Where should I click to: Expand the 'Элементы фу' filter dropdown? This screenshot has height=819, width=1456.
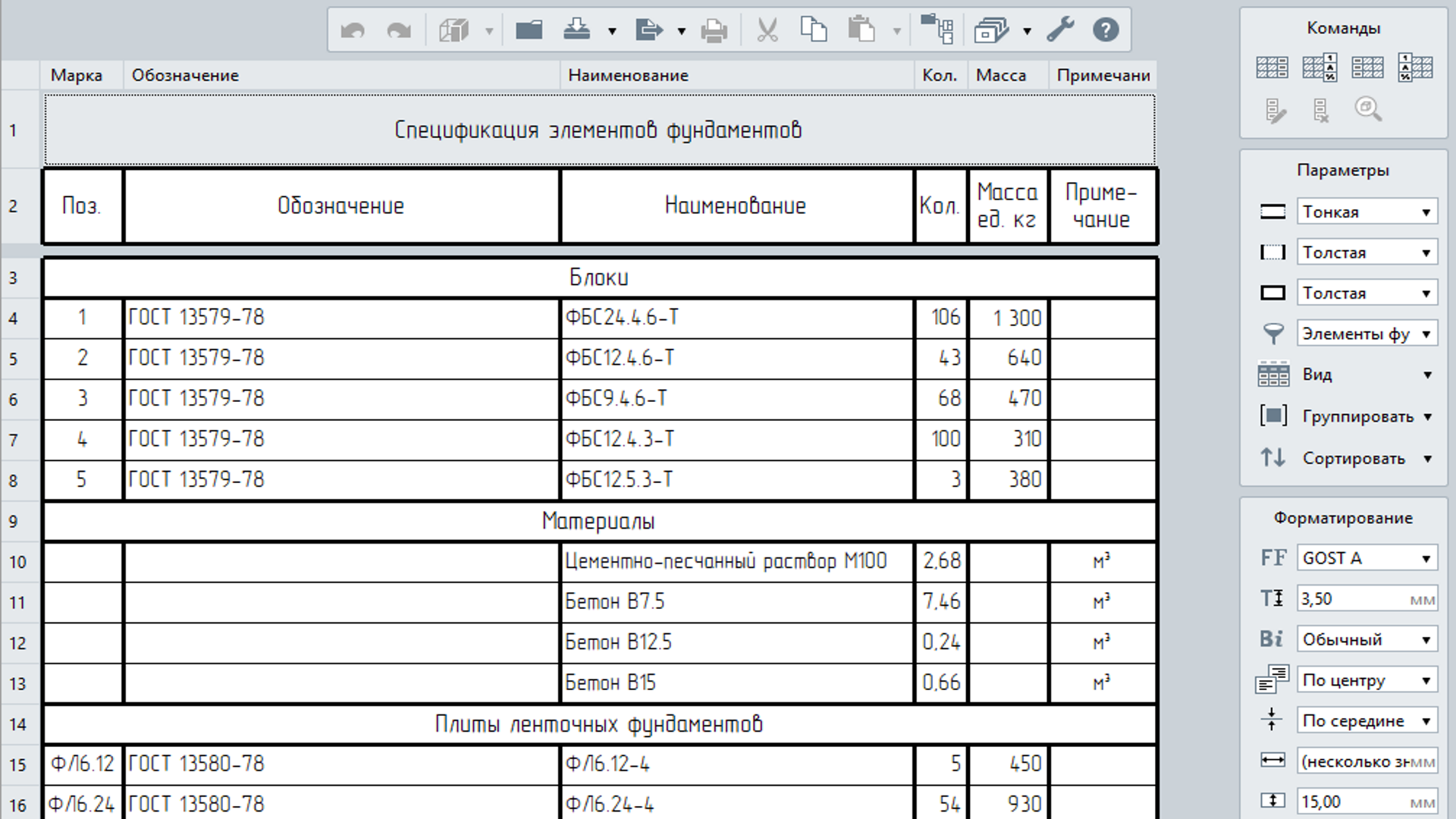pos(1367,334)
